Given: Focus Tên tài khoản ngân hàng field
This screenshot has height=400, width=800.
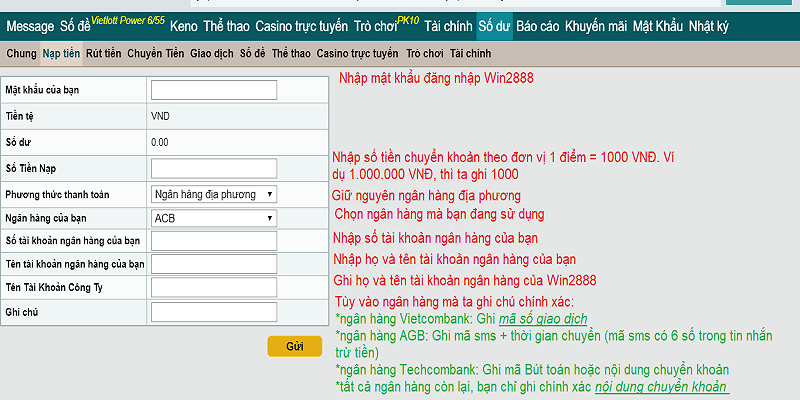Looking at the screenshot, I should click(x=214, y=264).
